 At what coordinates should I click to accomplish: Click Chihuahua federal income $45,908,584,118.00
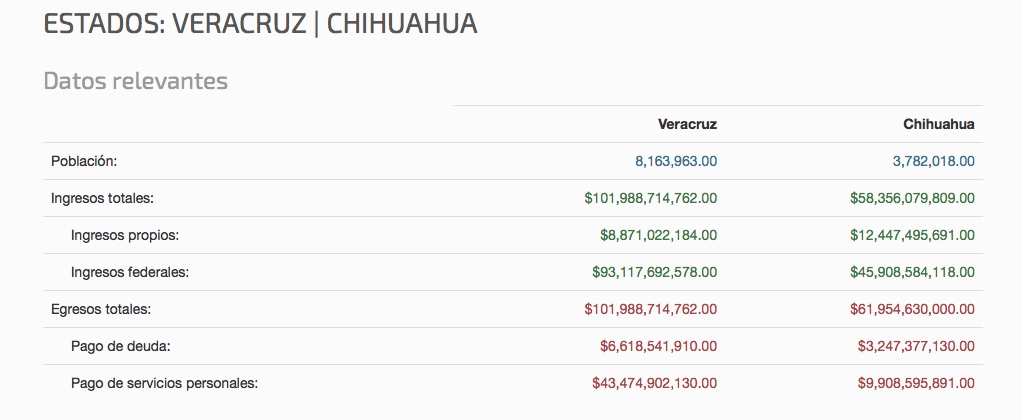tap(912, 272)
